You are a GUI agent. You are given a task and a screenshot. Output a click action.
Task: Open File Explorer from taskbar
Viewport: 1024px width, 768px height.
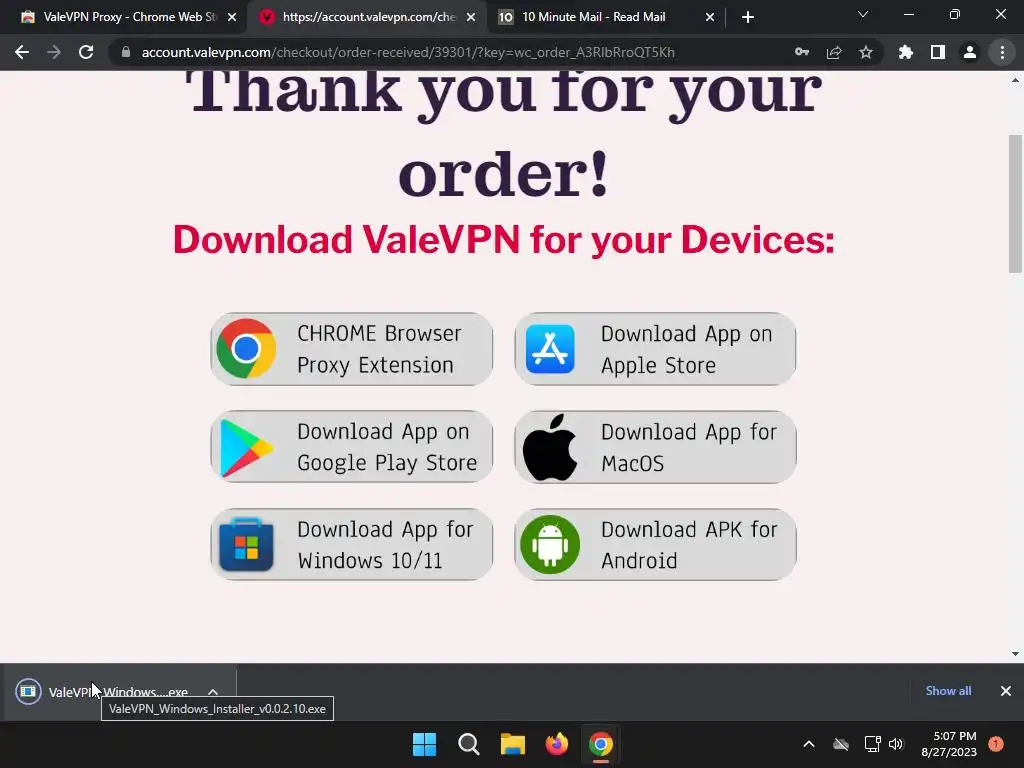(513, 744)
